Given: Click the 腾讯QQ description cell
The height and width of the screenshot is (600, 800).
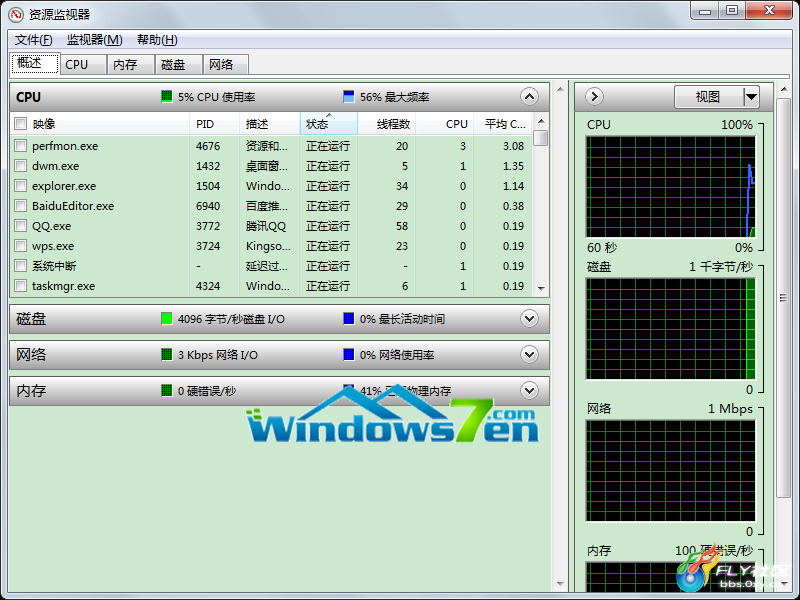Looking at the screenshot, I should (266, 226).
